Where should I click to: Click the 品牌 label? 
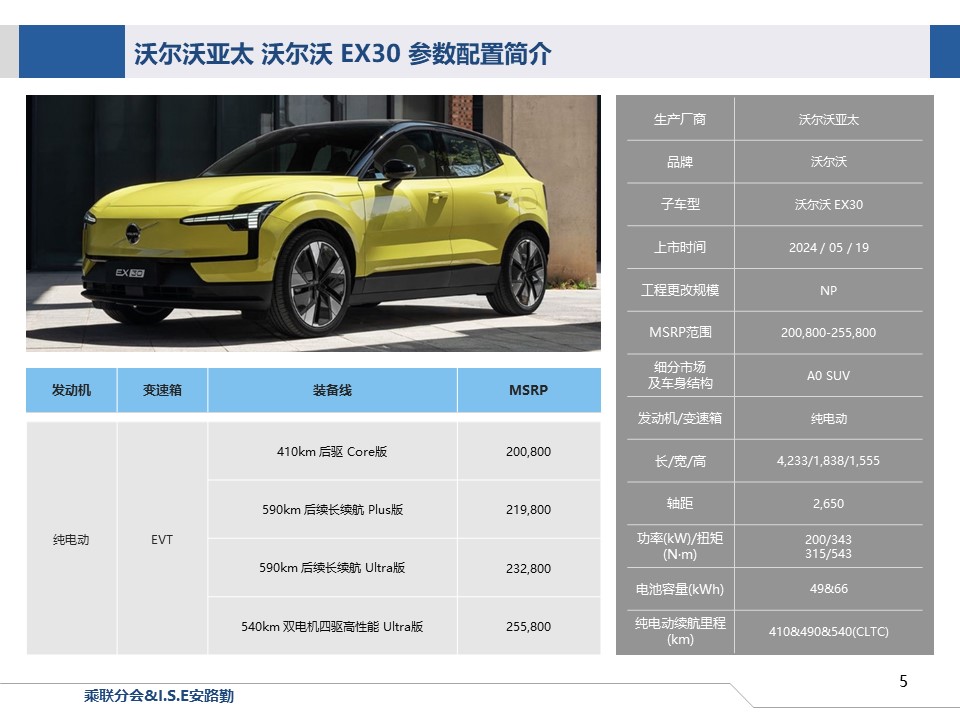point(680,162)
